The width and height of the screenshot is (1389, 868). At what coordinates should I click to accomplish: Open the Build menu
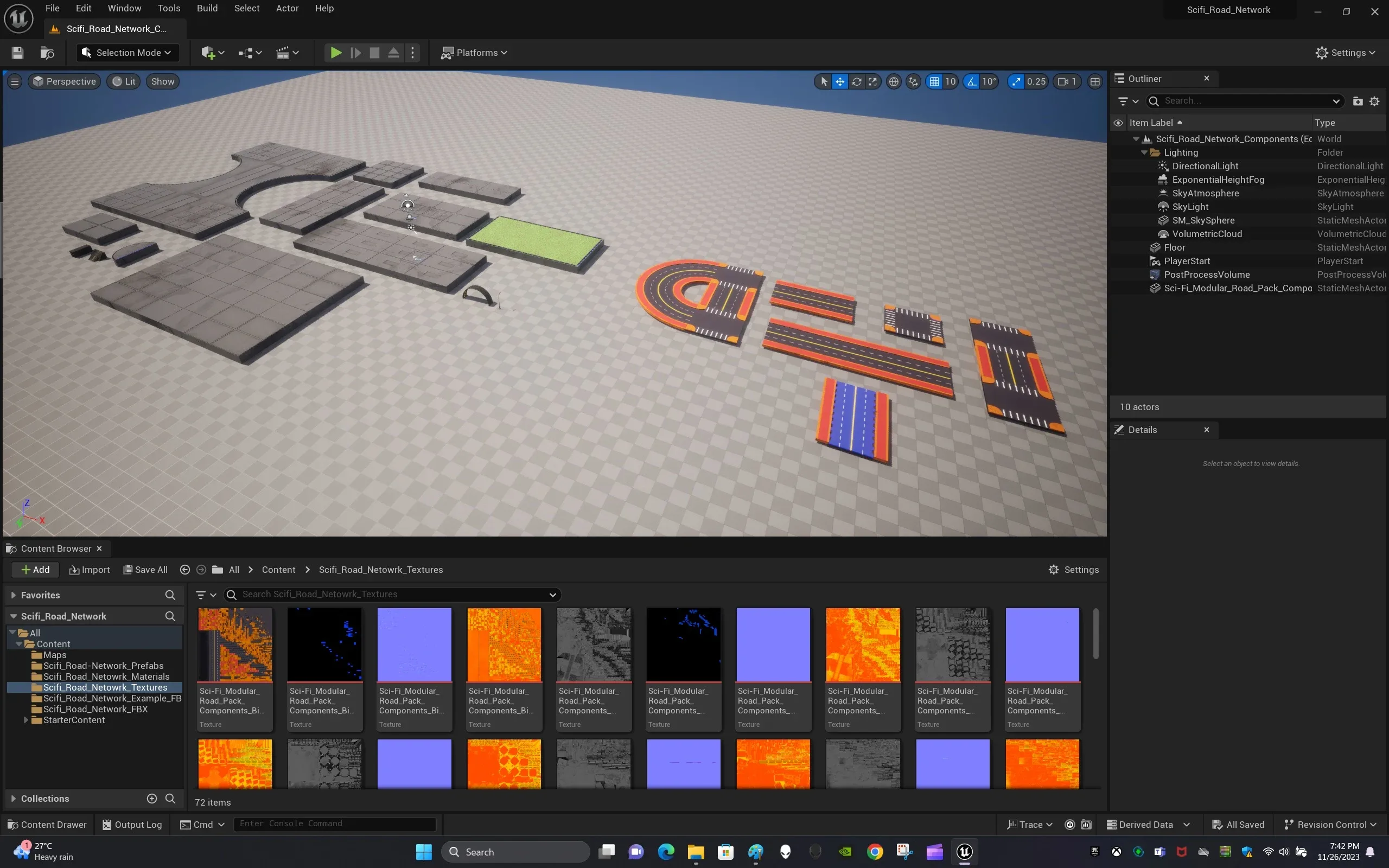pyautogui.click(x=207, y=8)
